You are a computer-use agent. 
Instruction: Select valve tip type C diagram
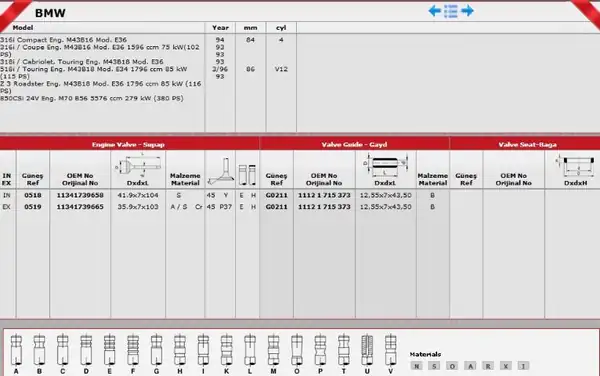point(63,350)
